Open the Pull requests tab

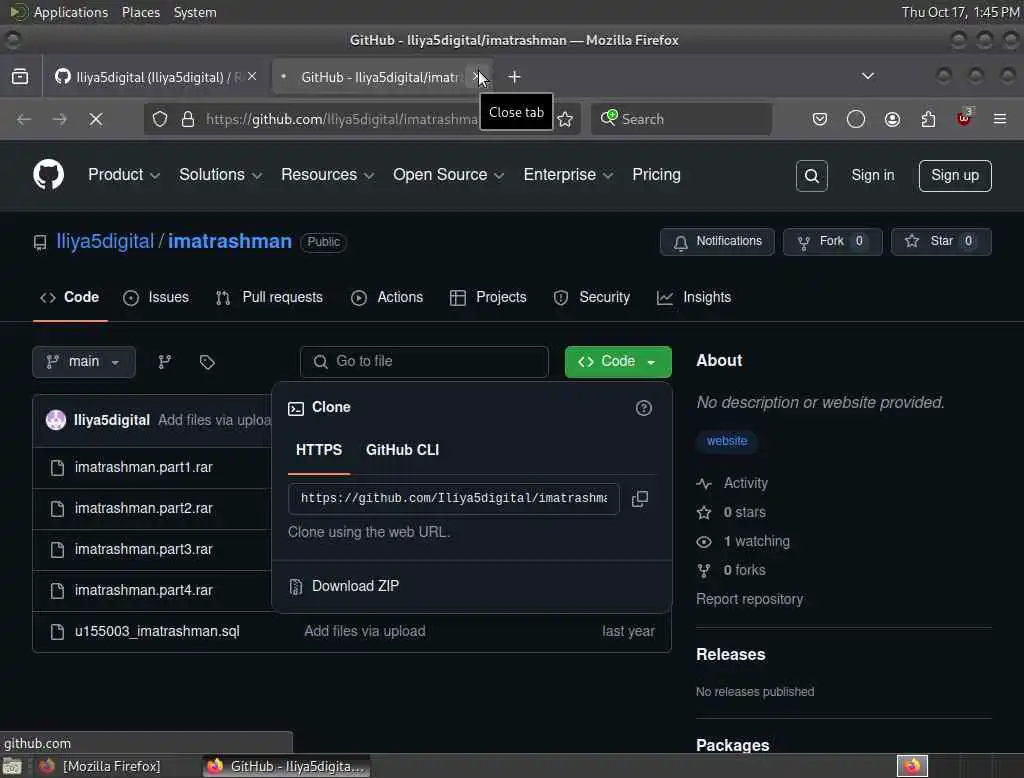[x=269, y=297]
